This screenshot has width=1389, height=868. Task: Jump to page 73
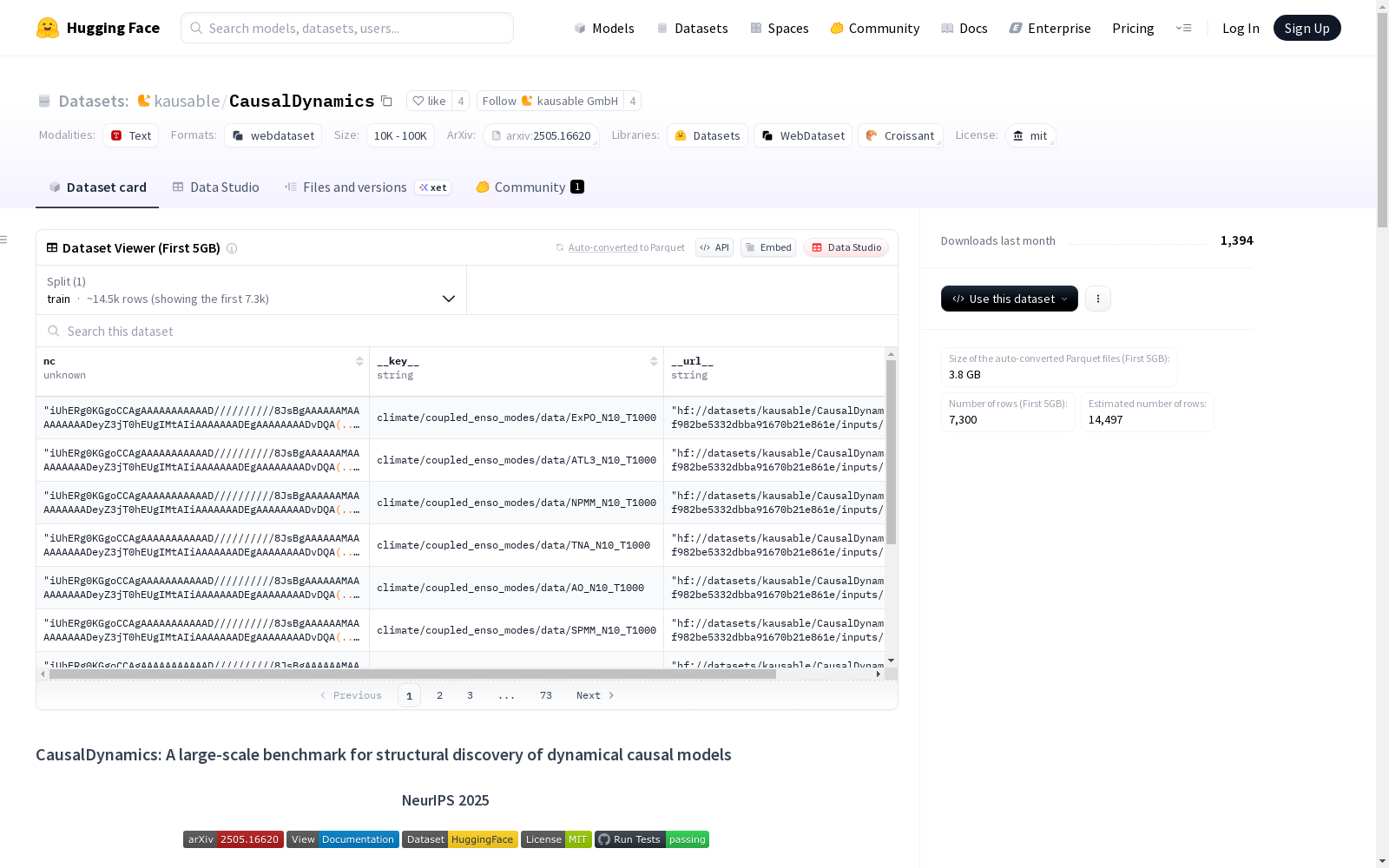point(546,695)
